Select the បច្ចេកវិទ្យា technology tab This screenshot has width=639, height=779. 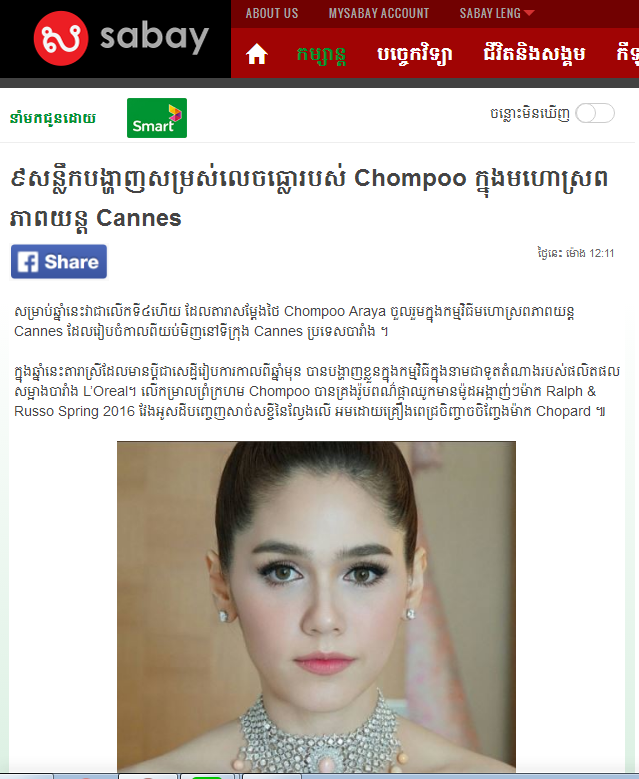(414, 54)
